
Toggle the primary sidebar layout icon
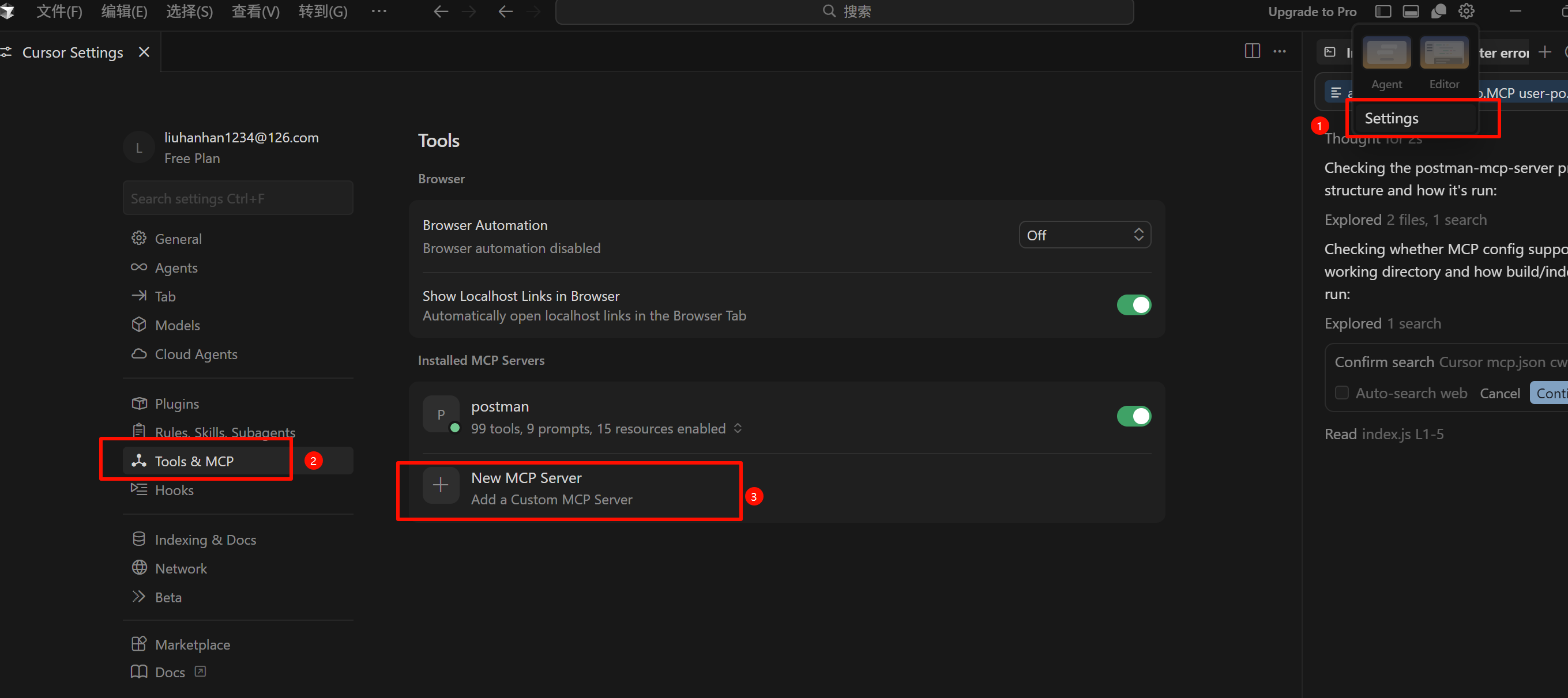point(1382,11)
